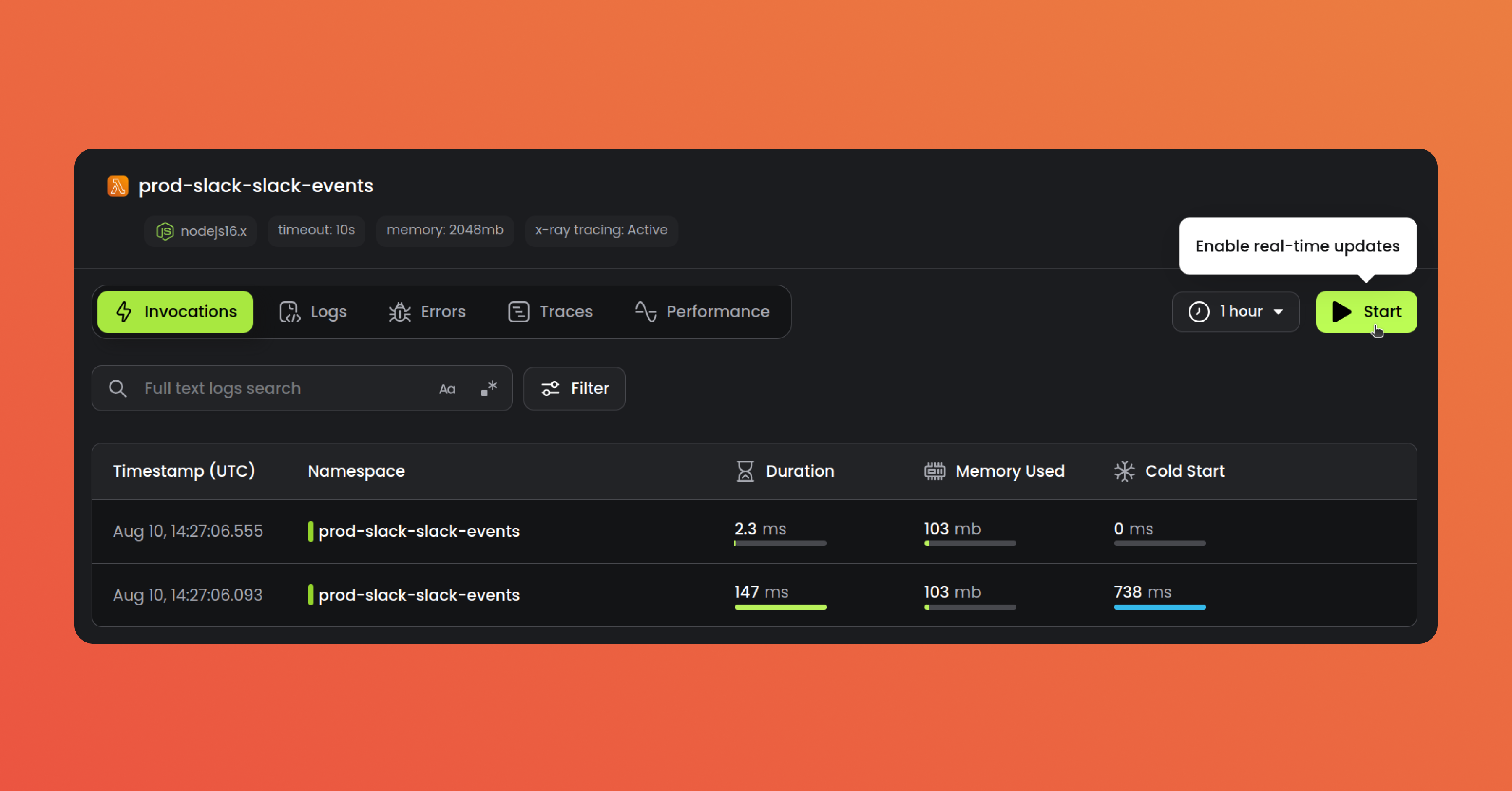1512x791 pixels.
Task: Click the Namespace column header
Action: [356, 471]
